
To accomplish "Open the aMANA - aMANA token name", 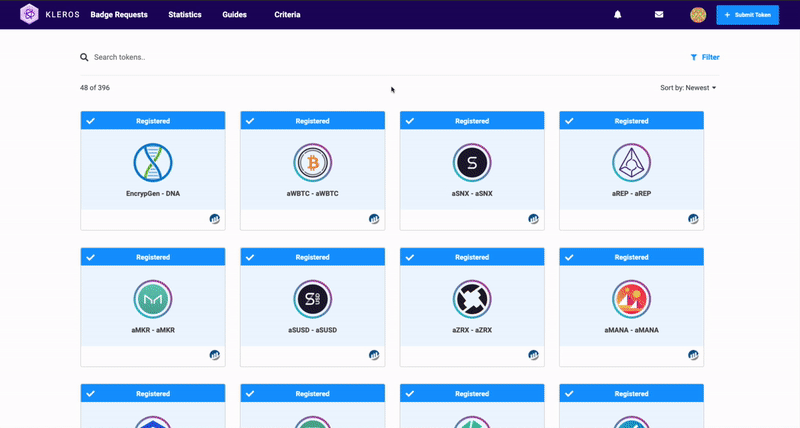I will coord(632,330).
